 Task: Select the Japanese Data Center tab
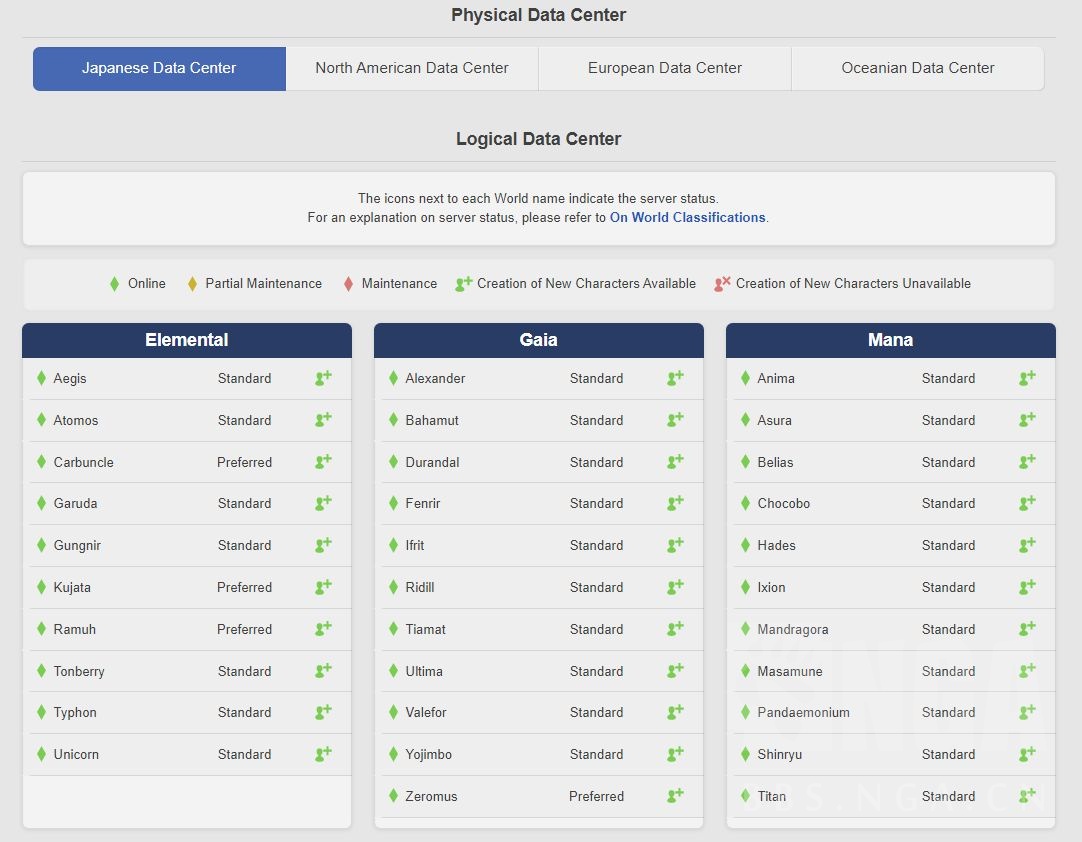(159, 68)
